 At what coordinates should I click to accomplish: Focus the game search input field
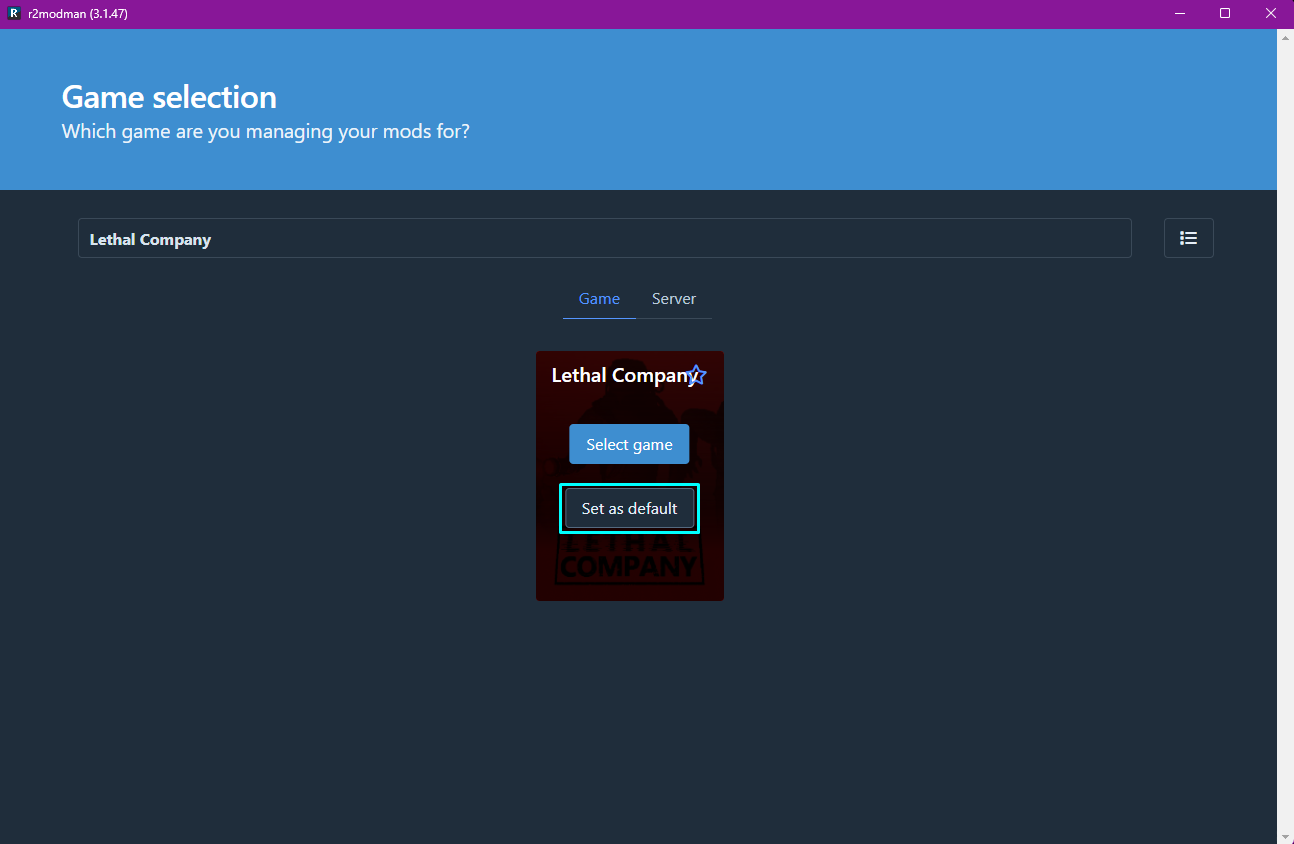point(605,238)
